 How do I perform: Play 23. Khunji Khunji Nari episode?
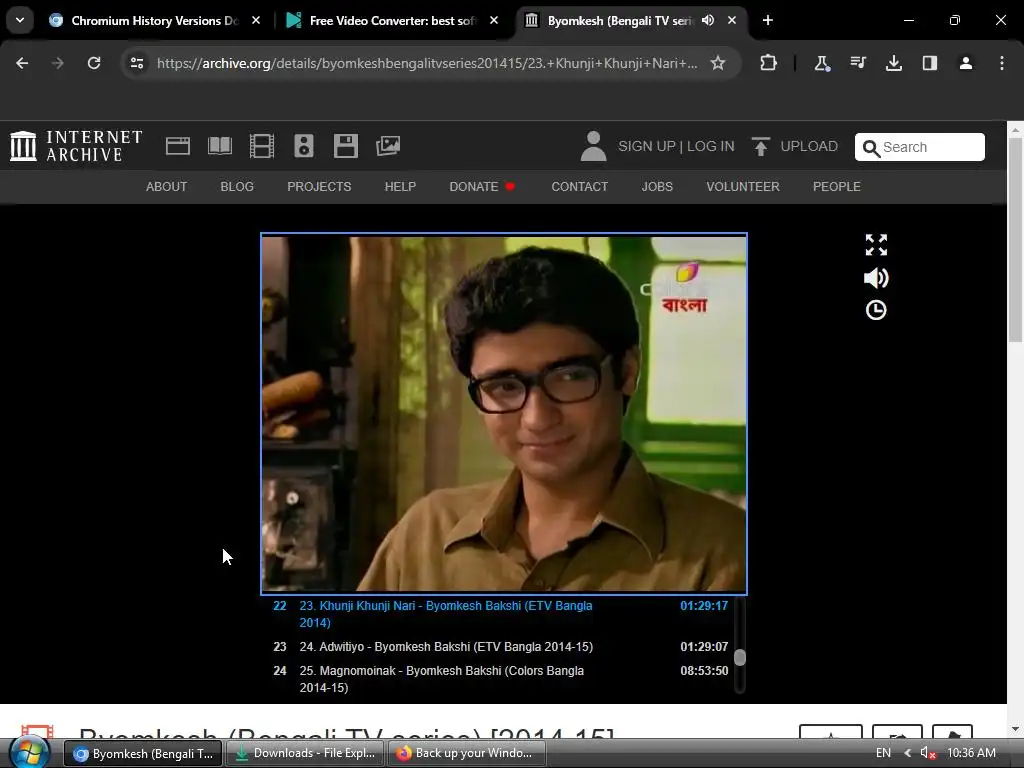500,614
